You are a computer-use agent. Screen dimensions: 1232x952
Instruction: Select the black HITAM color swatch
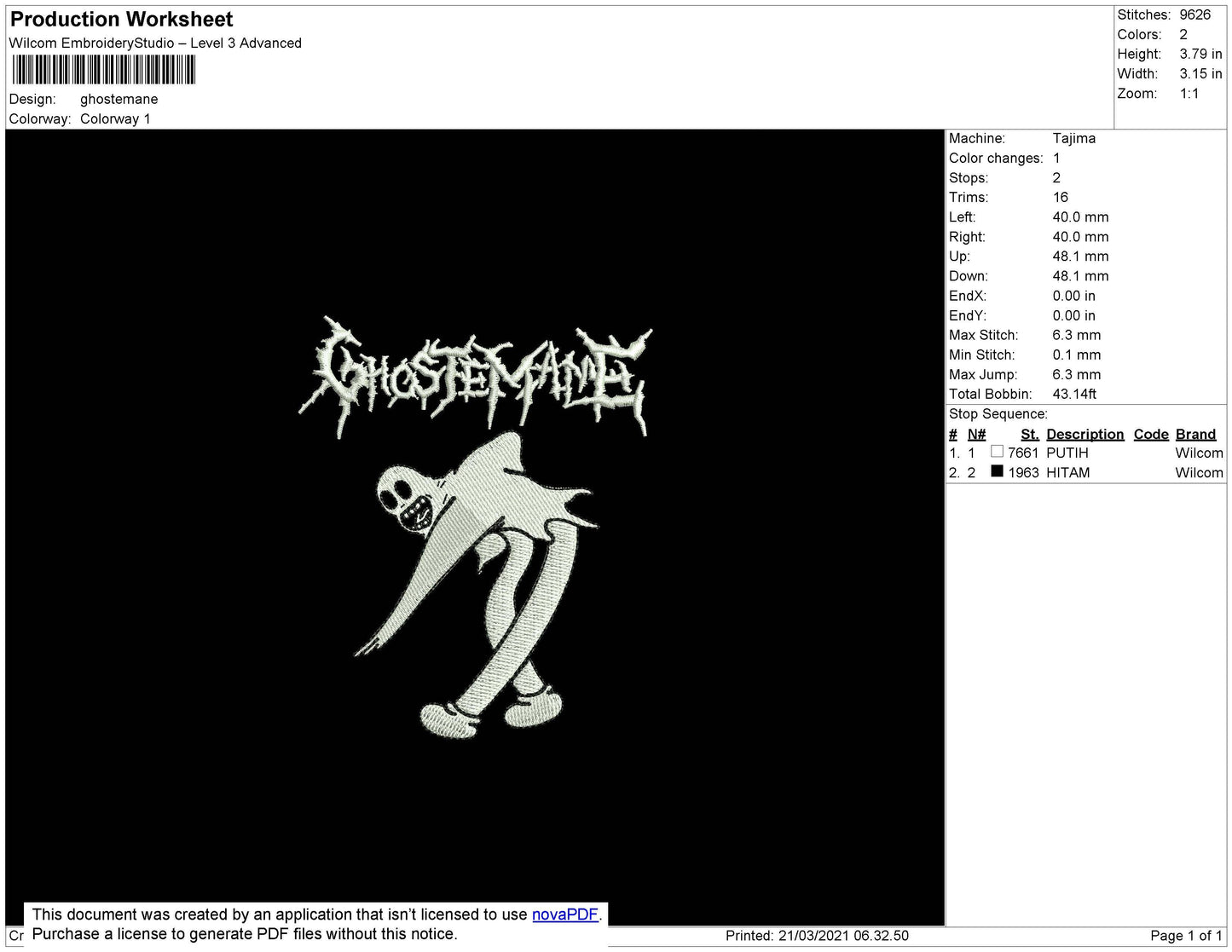coord(997,471)
